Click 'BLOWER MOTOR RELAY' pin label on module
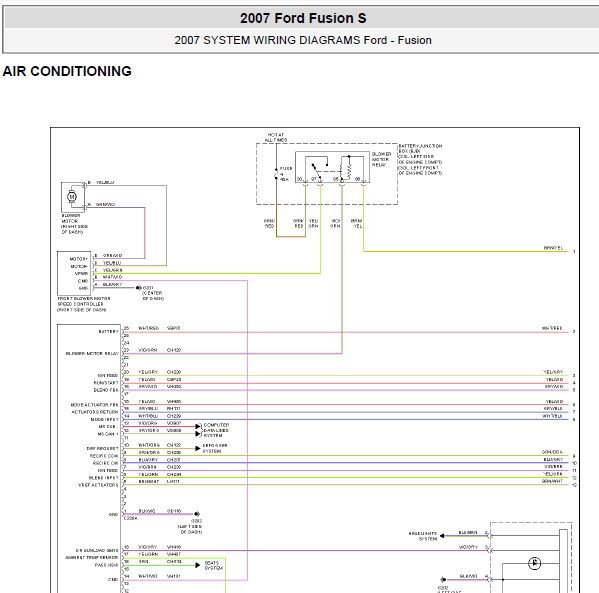This screenshot has width=599, height=593. click(92, 353)
